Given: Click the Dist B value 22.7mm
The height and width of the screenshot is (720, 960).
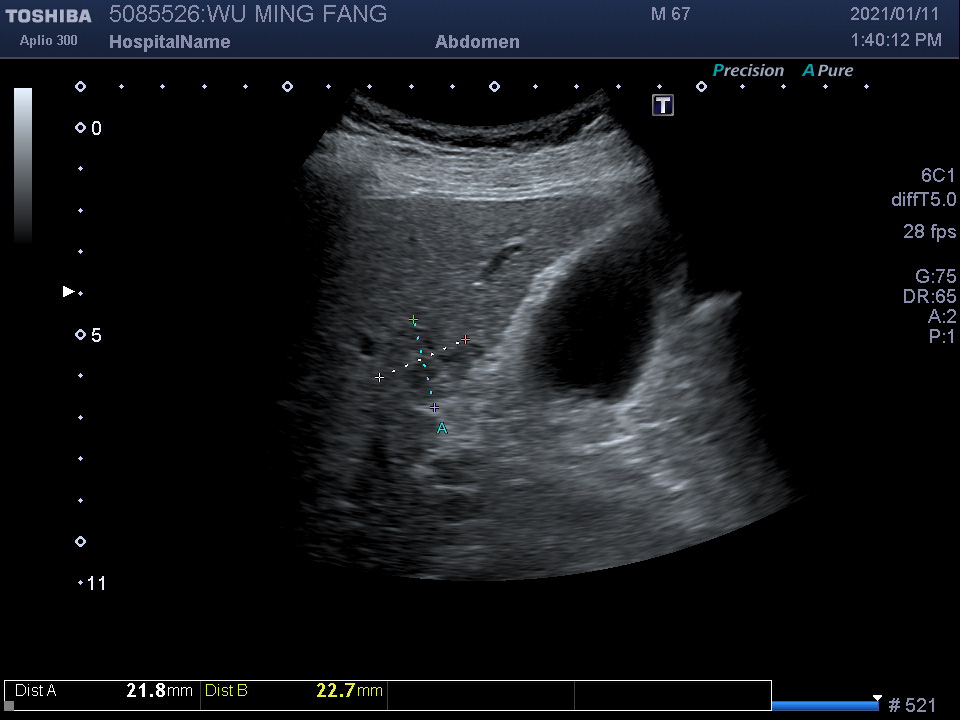Looking at the screenshot, I should (349, 691).
